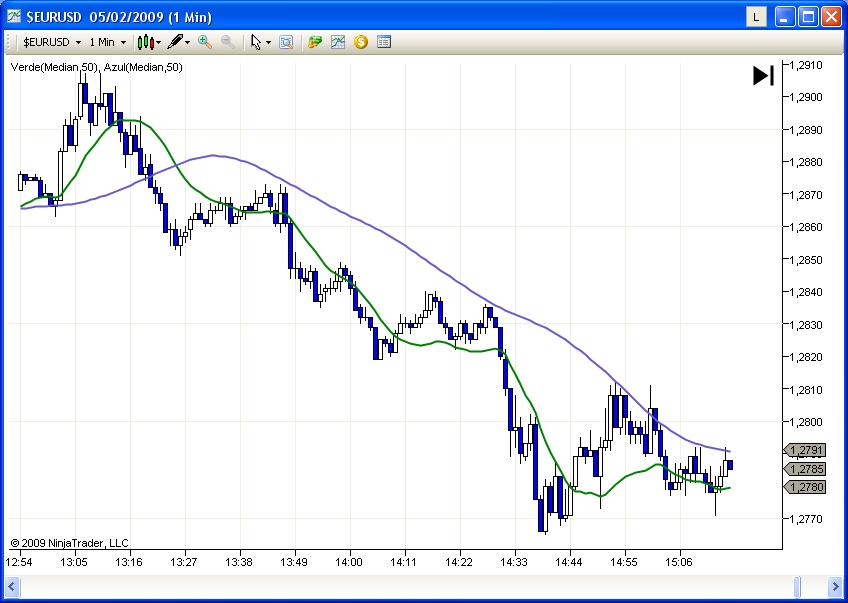Open the indicators line chart icon
Image resolution: width=848 pixels, height=603 pixels.
tap(338, 42)
